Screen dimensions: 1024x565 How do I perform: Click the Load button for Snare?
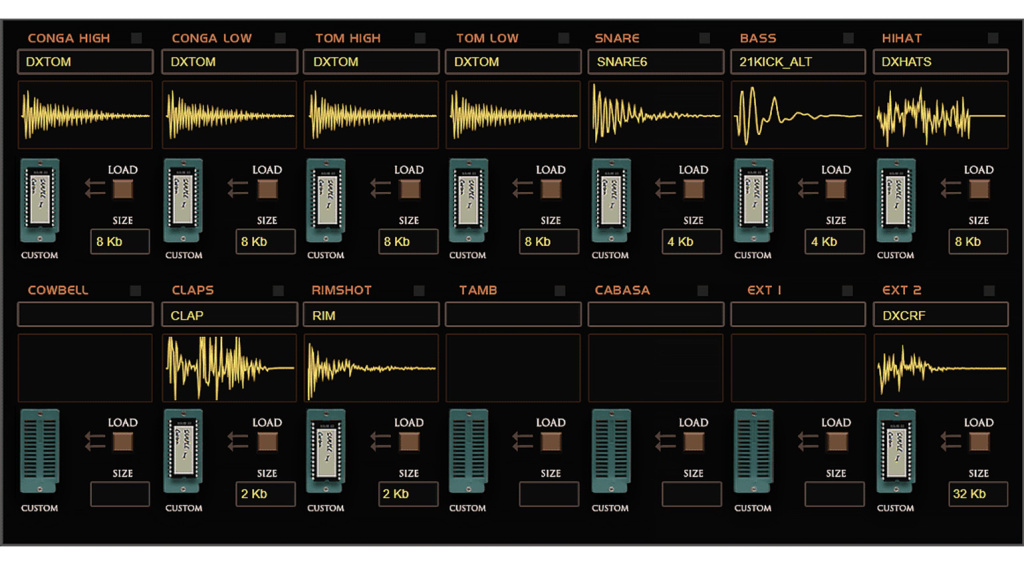tap(694, 189)
